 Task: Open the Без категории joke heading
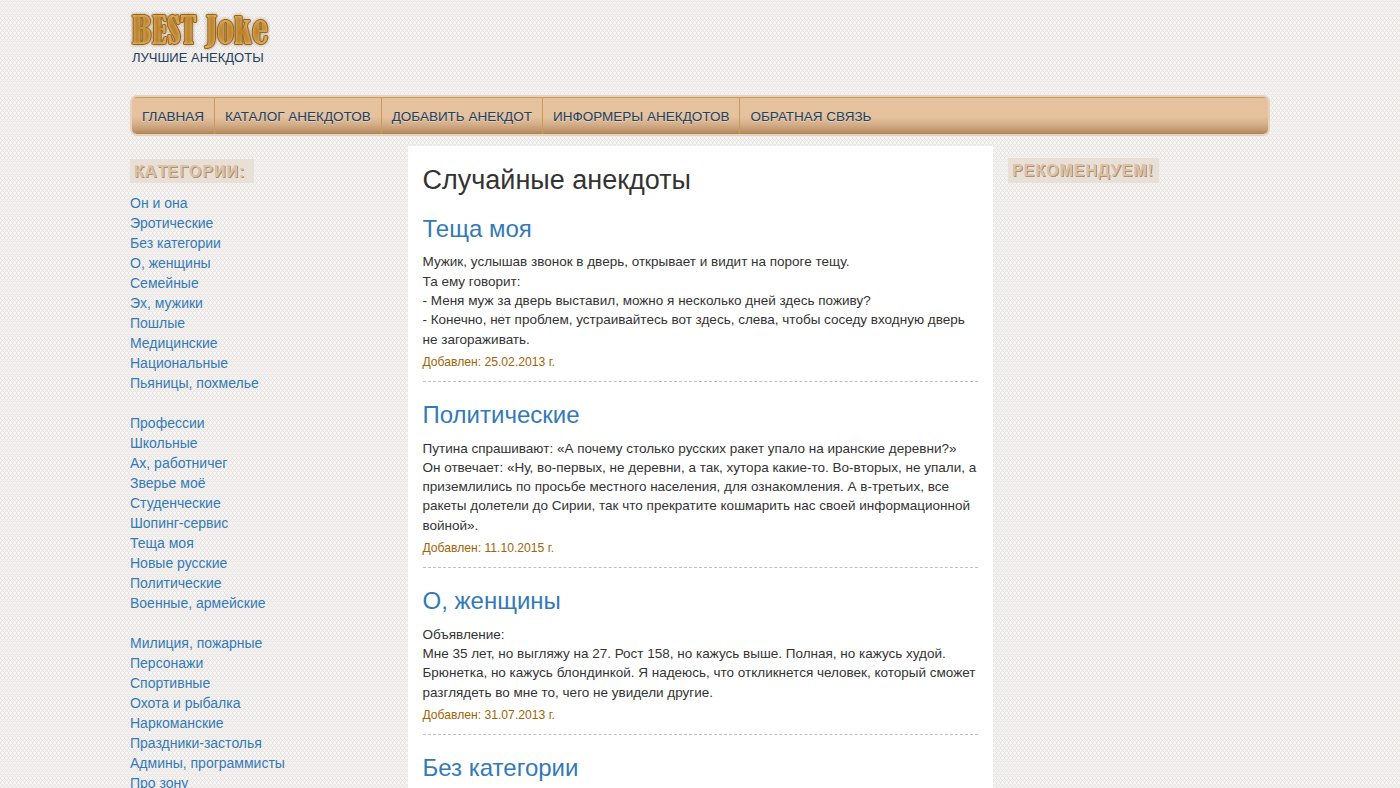point(501,768)
